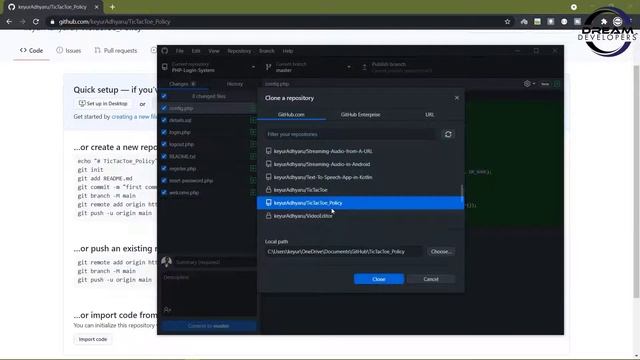This screenshot has height=360, width=640.
Task: Click the blue Clone button
Action: (x=379, y=279)
